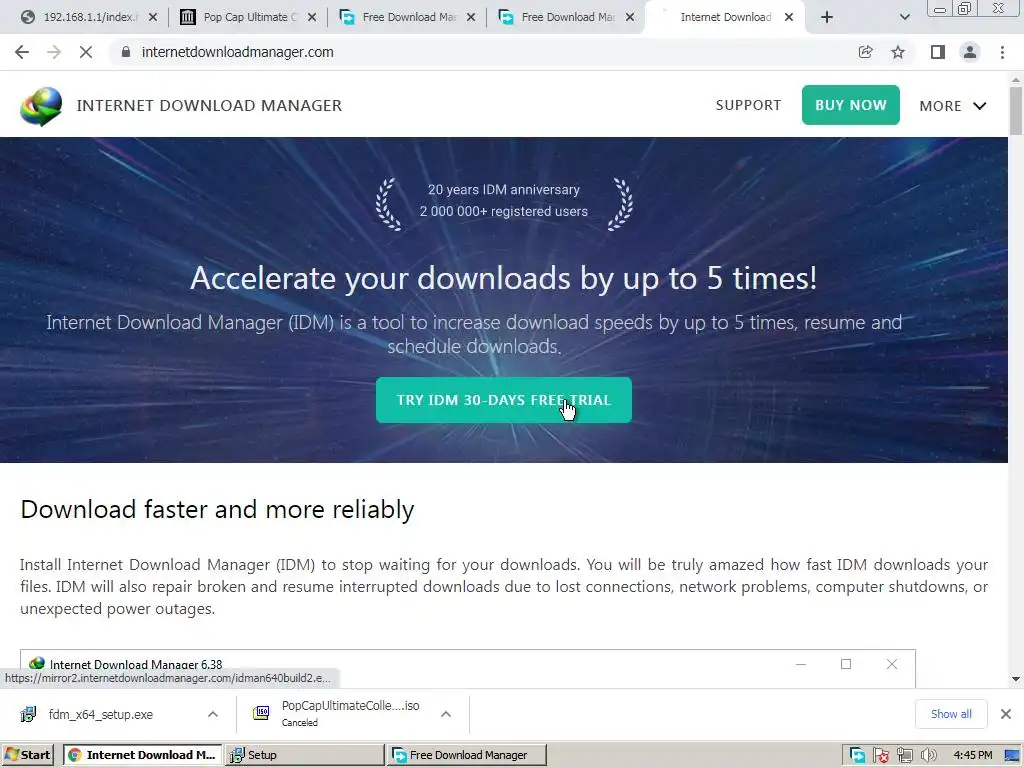
Task: Open the Windows Start menu
Action: tap(27, 755)
